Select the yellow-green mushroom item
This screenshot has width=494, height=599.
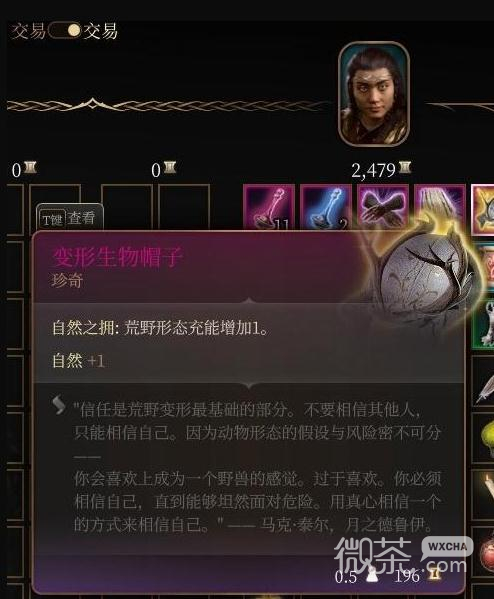484,439
